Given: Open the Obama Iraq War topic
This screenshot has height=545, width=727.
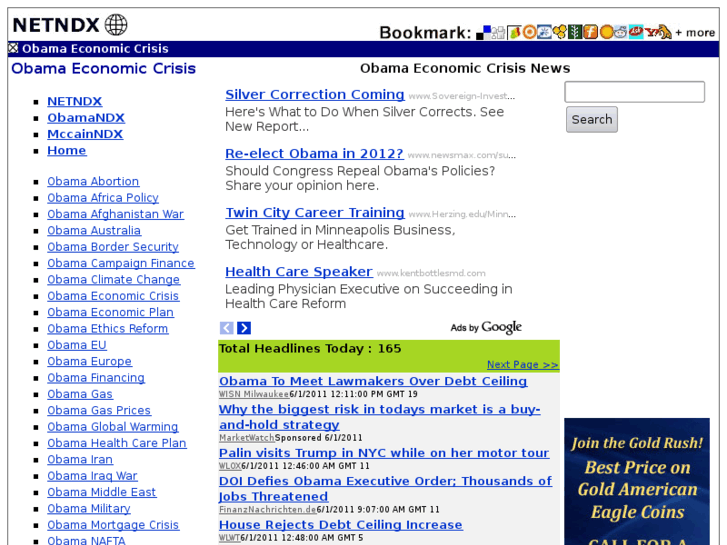Looking at the screenshot, I should pos(92,476).
